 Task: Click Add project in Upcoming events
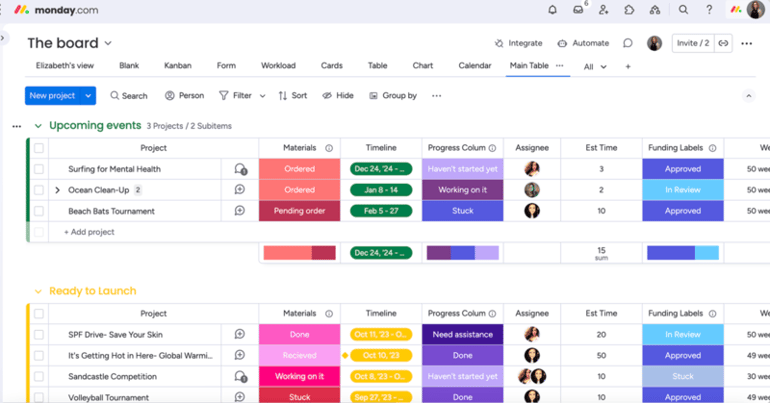coord(89,232)
